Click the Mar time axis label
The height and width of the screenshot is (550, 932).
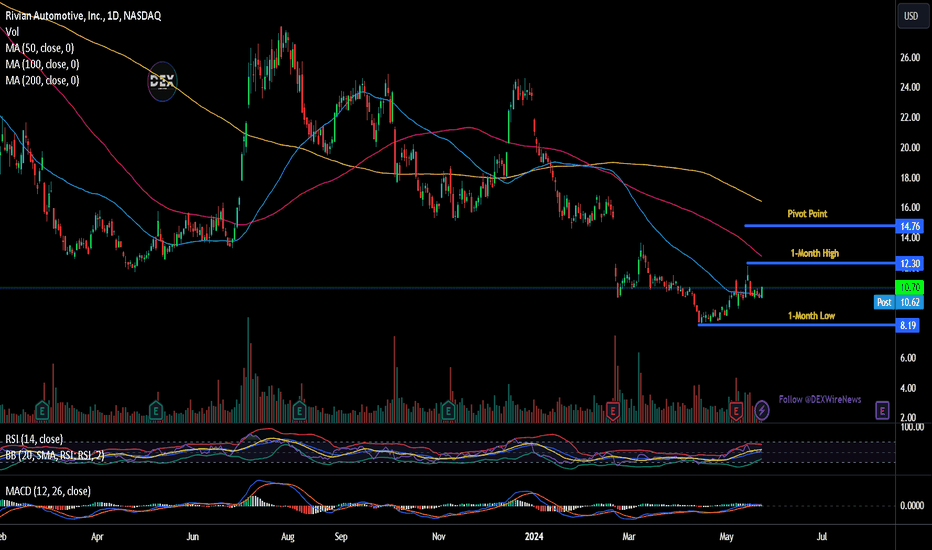[629, 536]
